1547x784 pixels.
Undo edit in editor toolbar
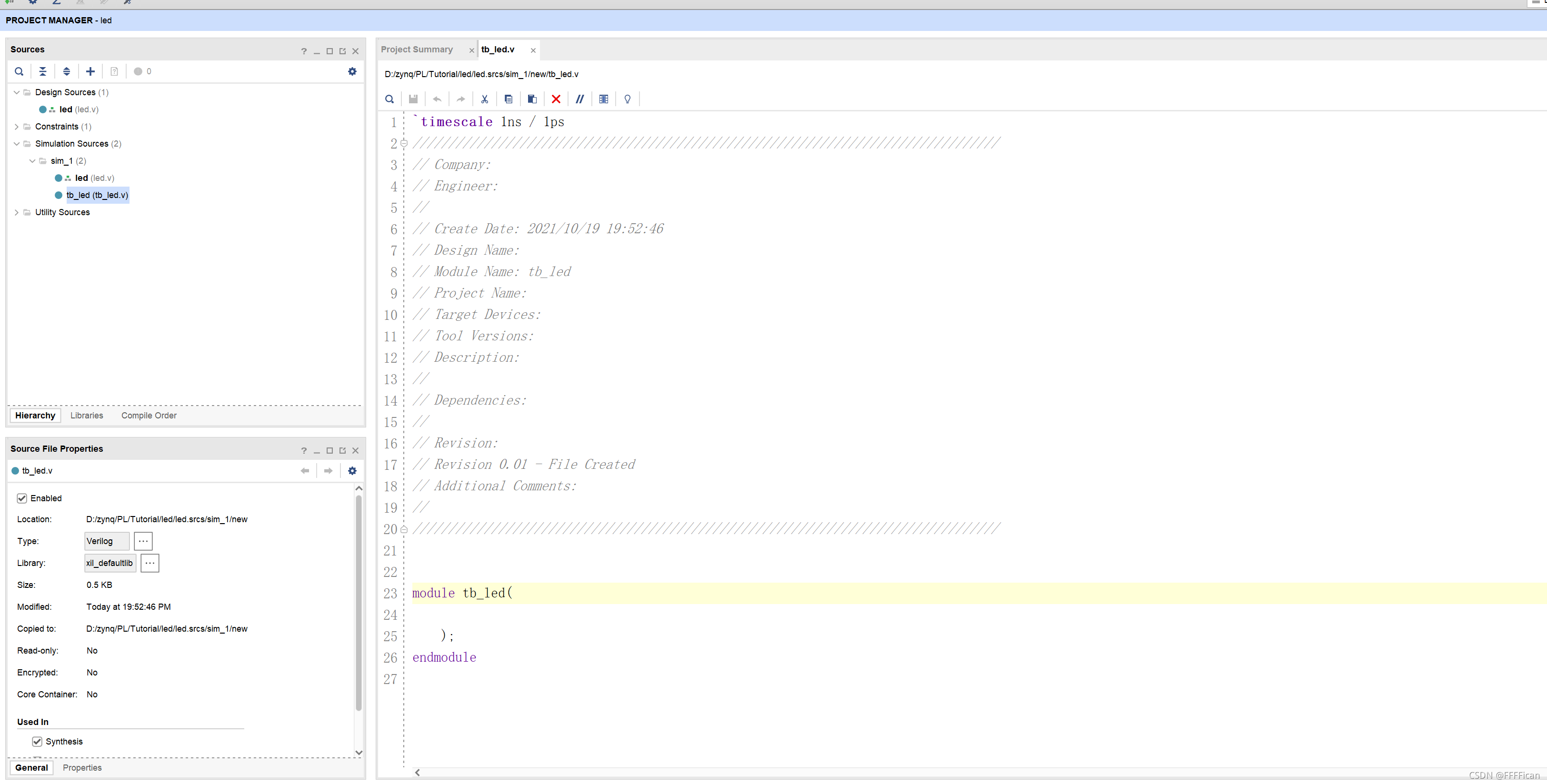[437, 99]
